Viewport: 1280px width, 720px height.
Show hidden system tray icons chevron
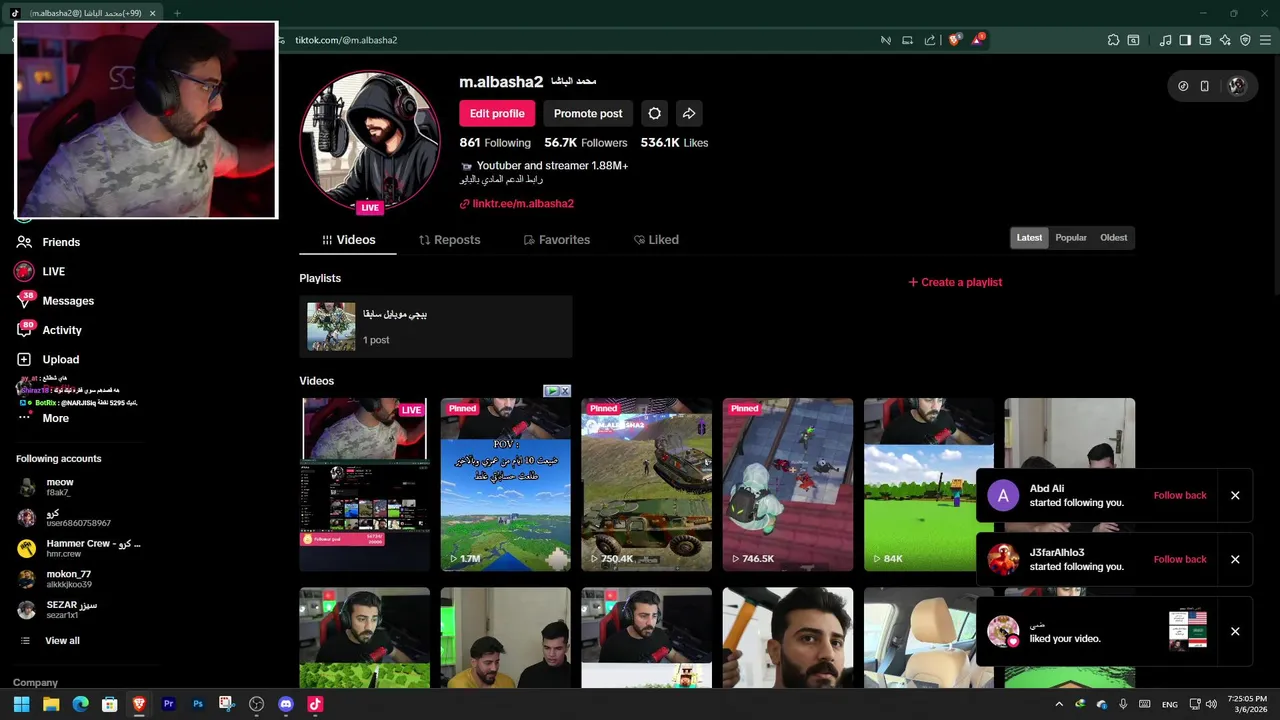[x=1059, y=704]
